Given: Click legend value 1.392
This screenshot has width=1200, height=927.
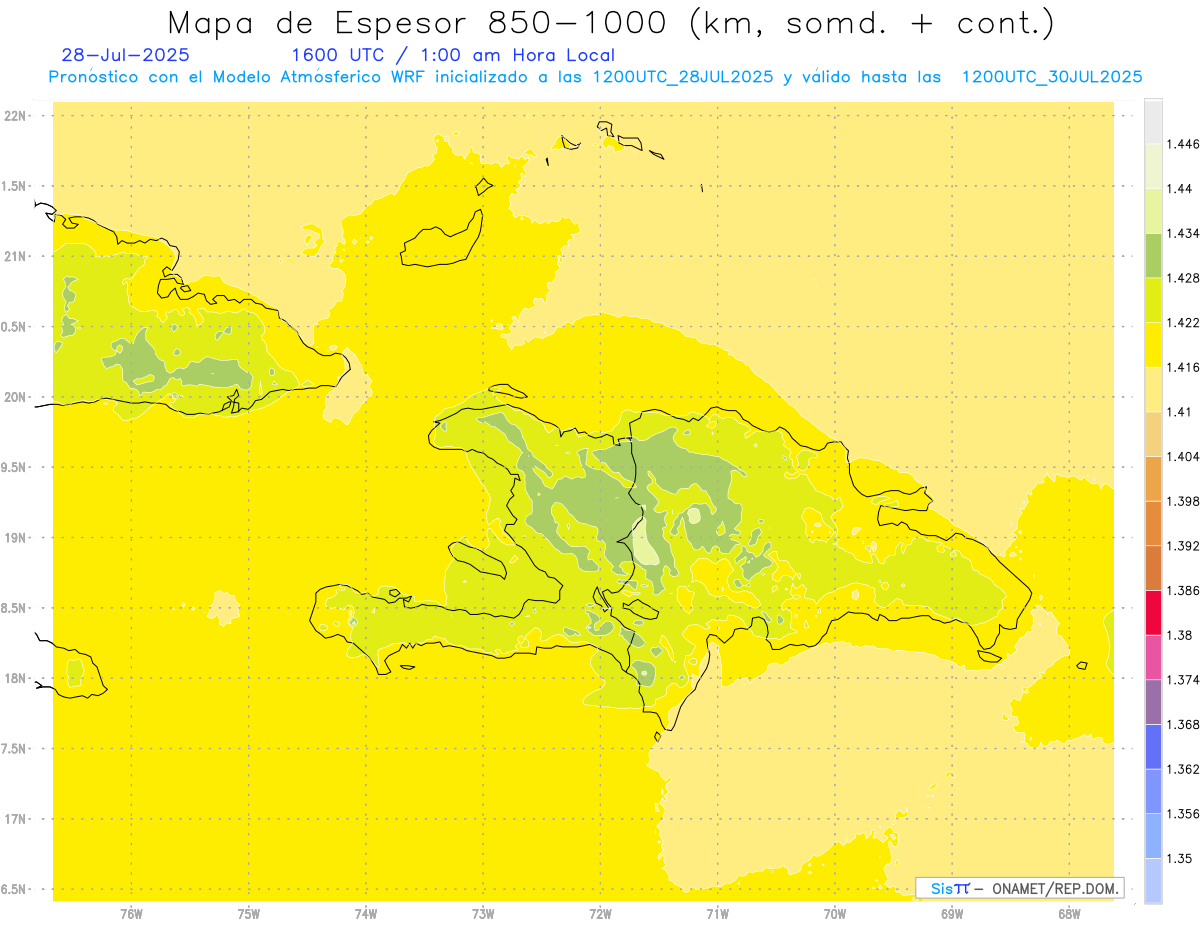Looking at the screenshot, I should click(x=1185, y=546).
